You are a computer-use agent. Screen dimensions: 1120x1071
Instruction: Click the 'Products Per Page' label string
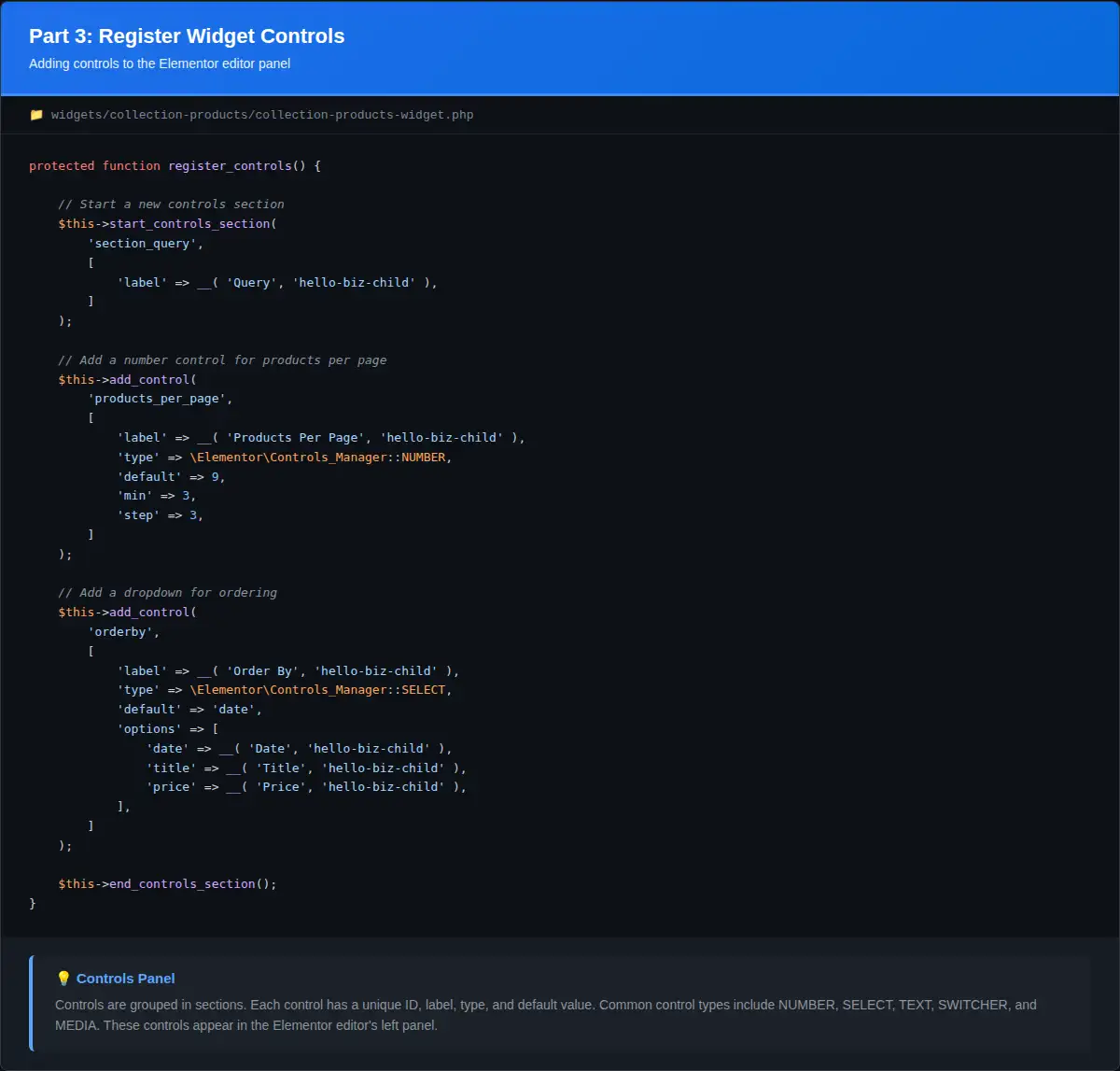295,438
